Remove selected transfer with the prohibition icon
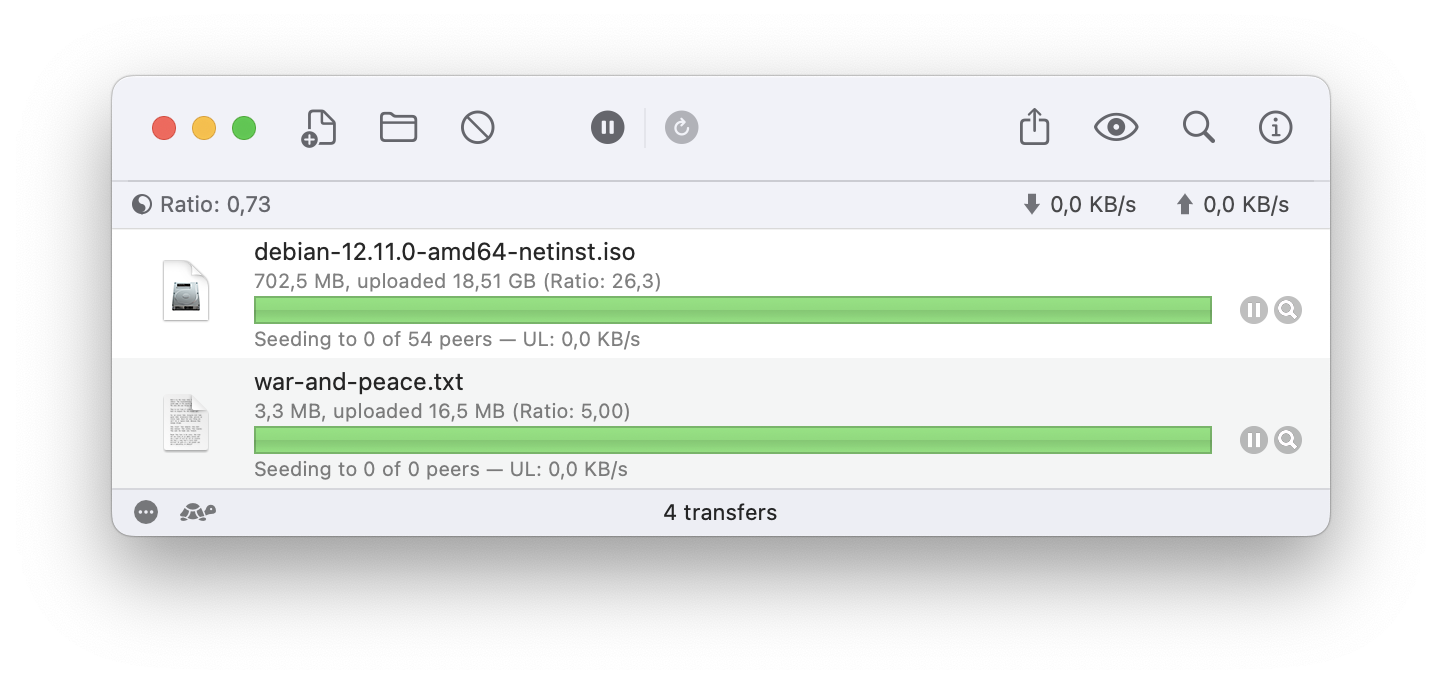This screenshot has width=1442, height=684. pyautogui.click(x=478, y=128)
